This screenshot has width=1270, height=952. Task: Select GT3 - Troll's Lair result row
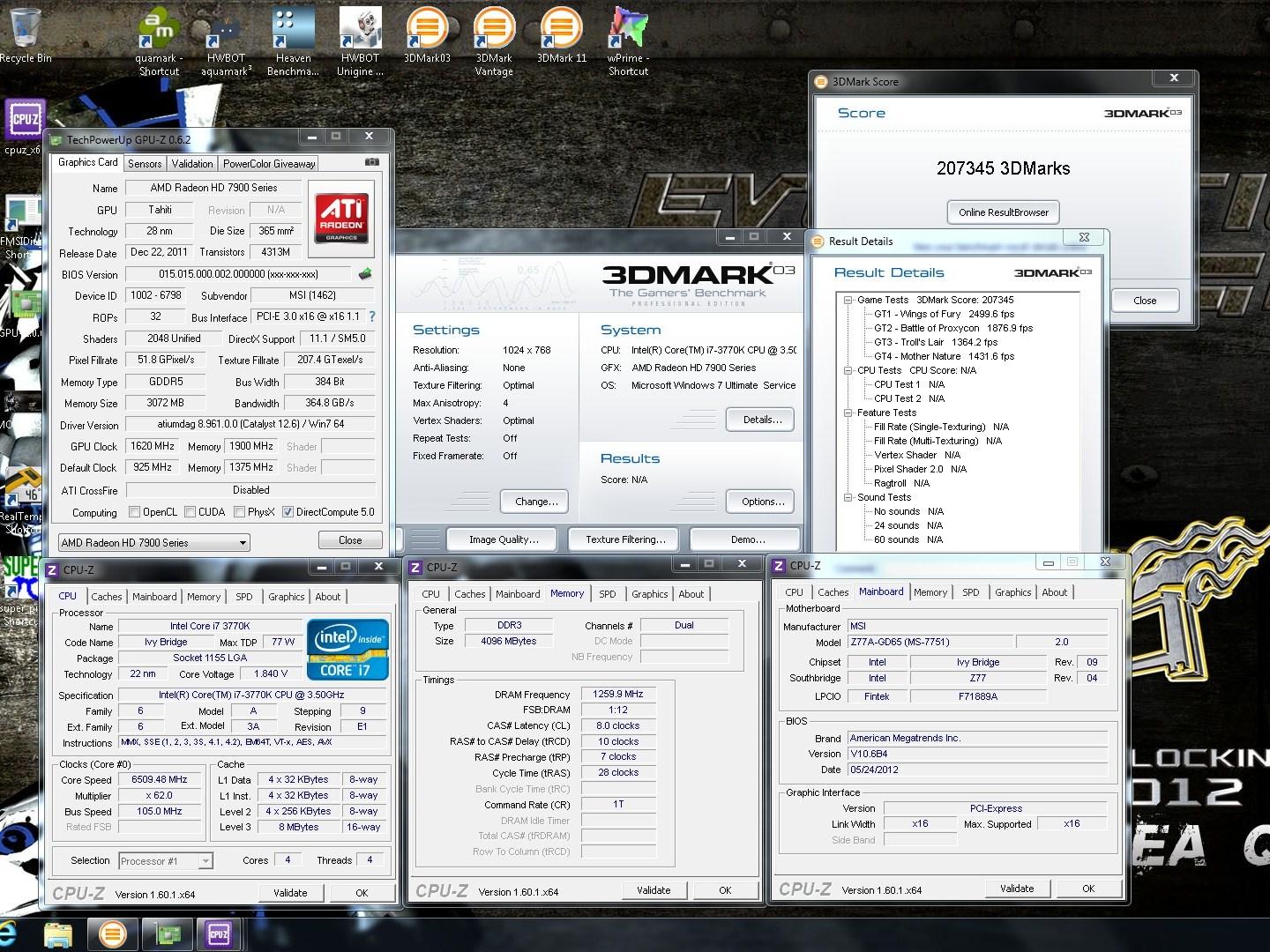(x=936, y=342)
